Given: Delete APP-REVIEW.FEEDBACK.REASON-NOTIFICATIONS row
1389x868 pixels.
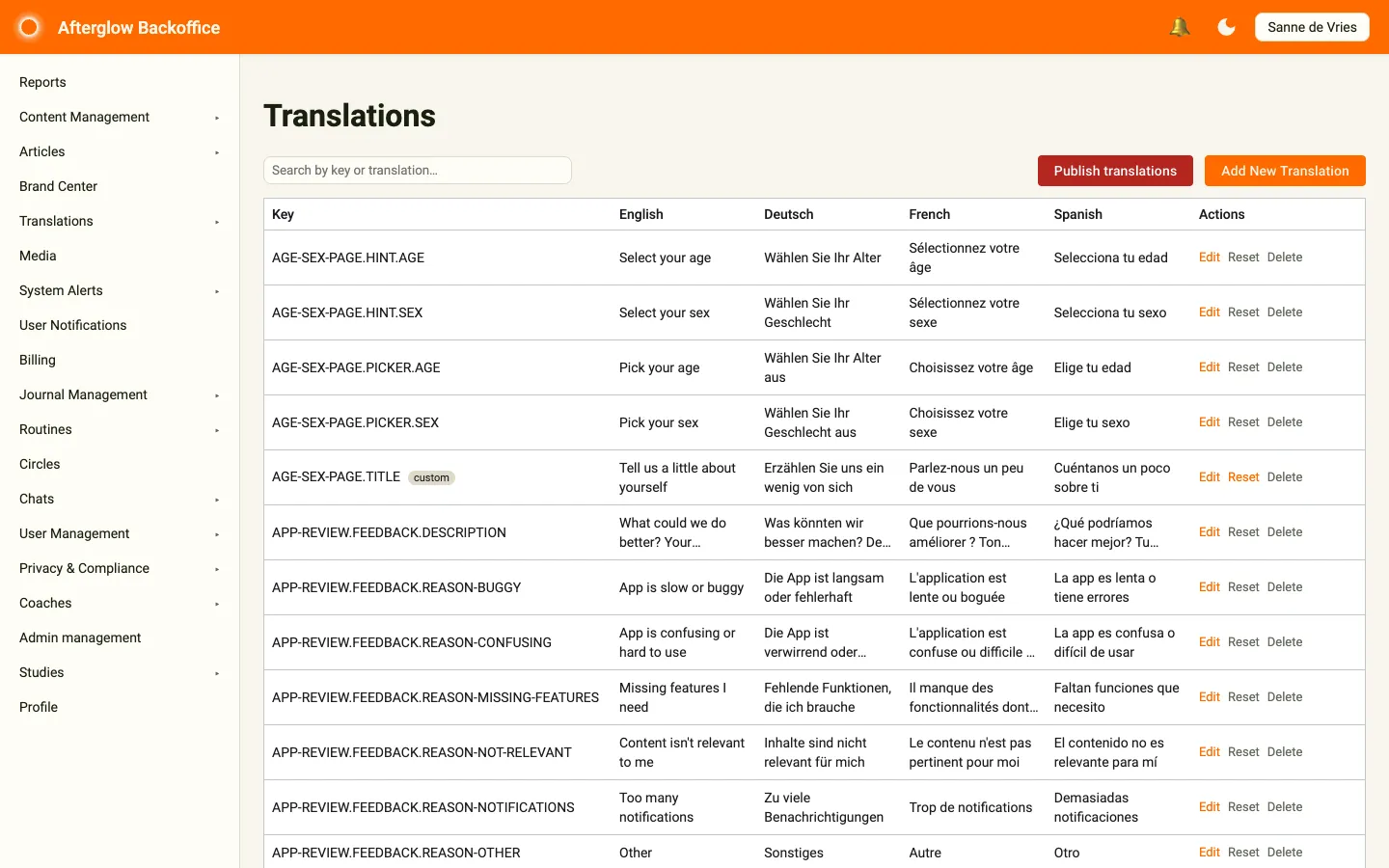Looking at the screenshot, I should coord(1285,807).
